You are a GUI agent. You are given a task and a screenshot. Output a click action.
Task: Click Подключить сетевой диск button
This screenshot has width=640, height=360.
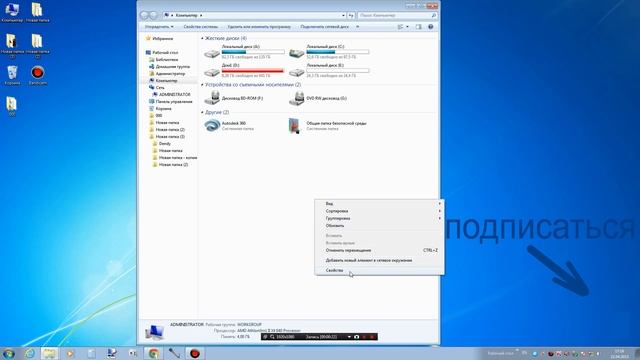(324, 27)
